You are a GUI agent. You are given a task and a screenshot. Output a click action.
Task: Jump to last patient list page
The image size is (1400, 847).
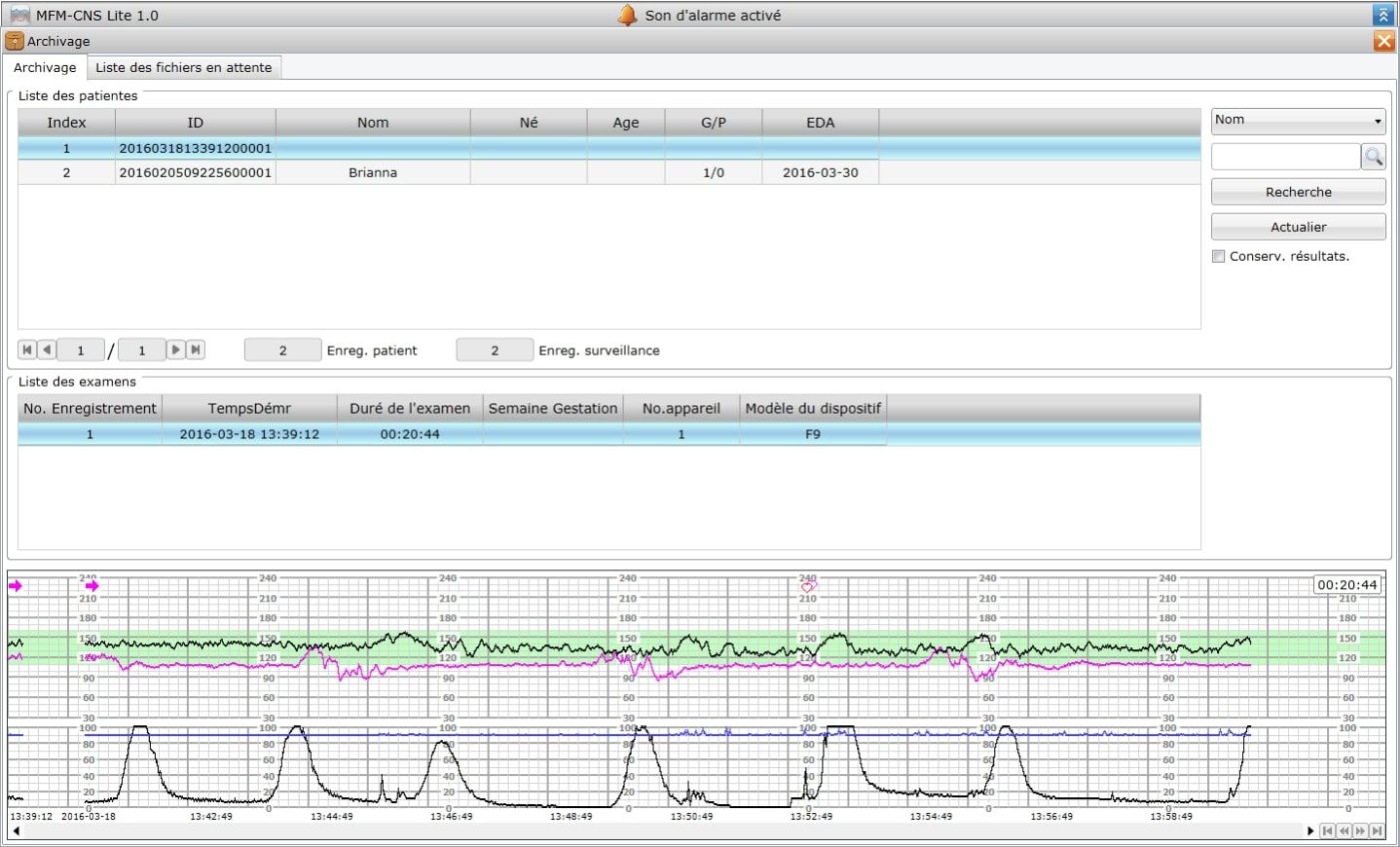(x=195, y=350)
